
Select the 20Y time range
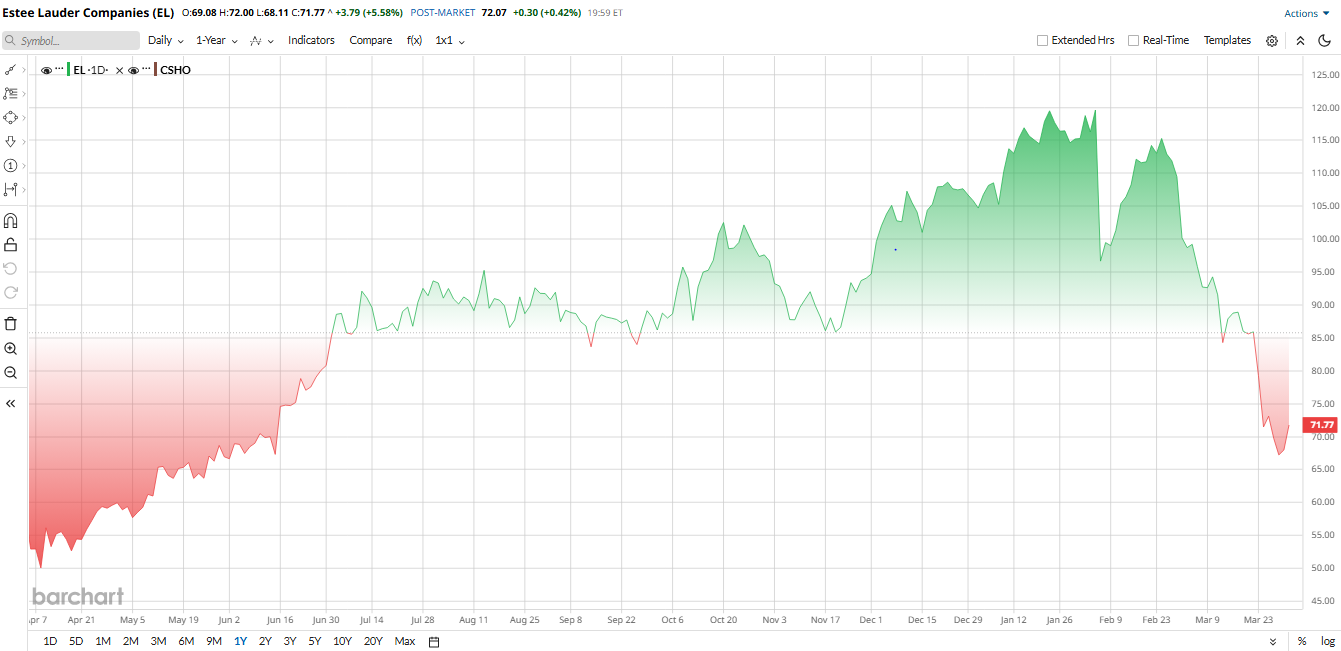tap(373, 641)
